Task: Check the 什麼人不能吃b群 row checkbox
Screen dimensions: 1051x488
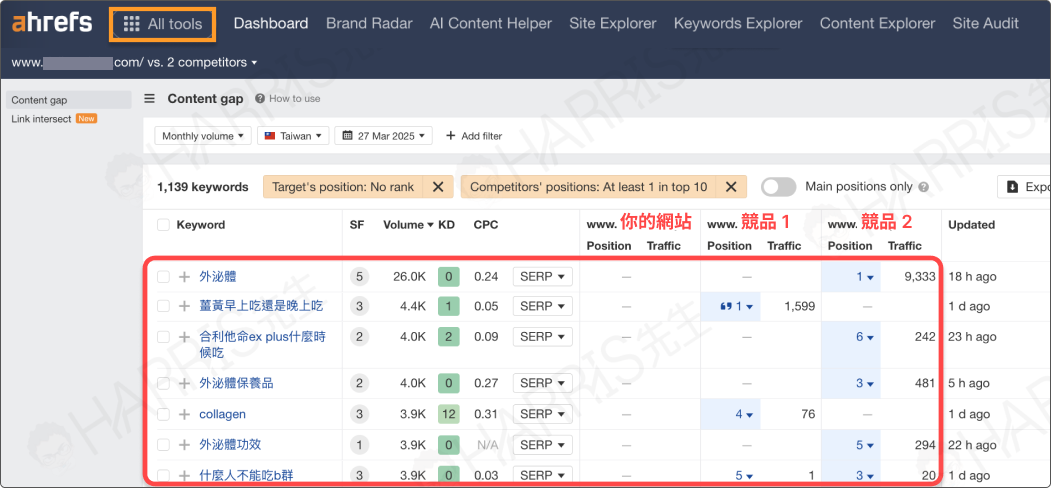Action: pyautogui.click(x=163, y=475)
